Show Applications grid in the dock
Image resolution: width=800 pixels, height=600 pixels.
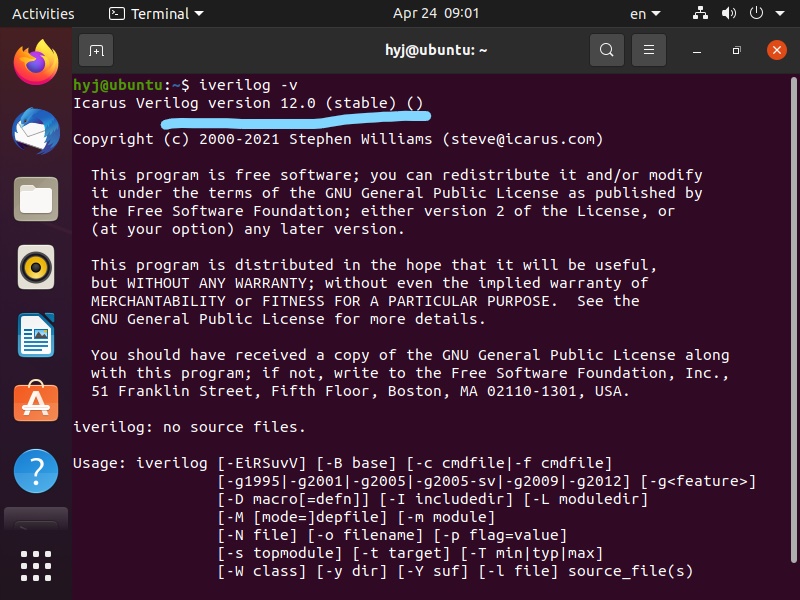(x=35, y=567)
